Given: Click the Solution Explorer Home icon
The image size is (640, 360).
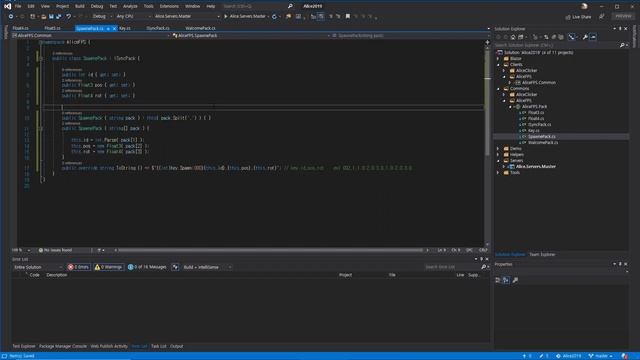Looking at the screenshot, I should 513,37.
